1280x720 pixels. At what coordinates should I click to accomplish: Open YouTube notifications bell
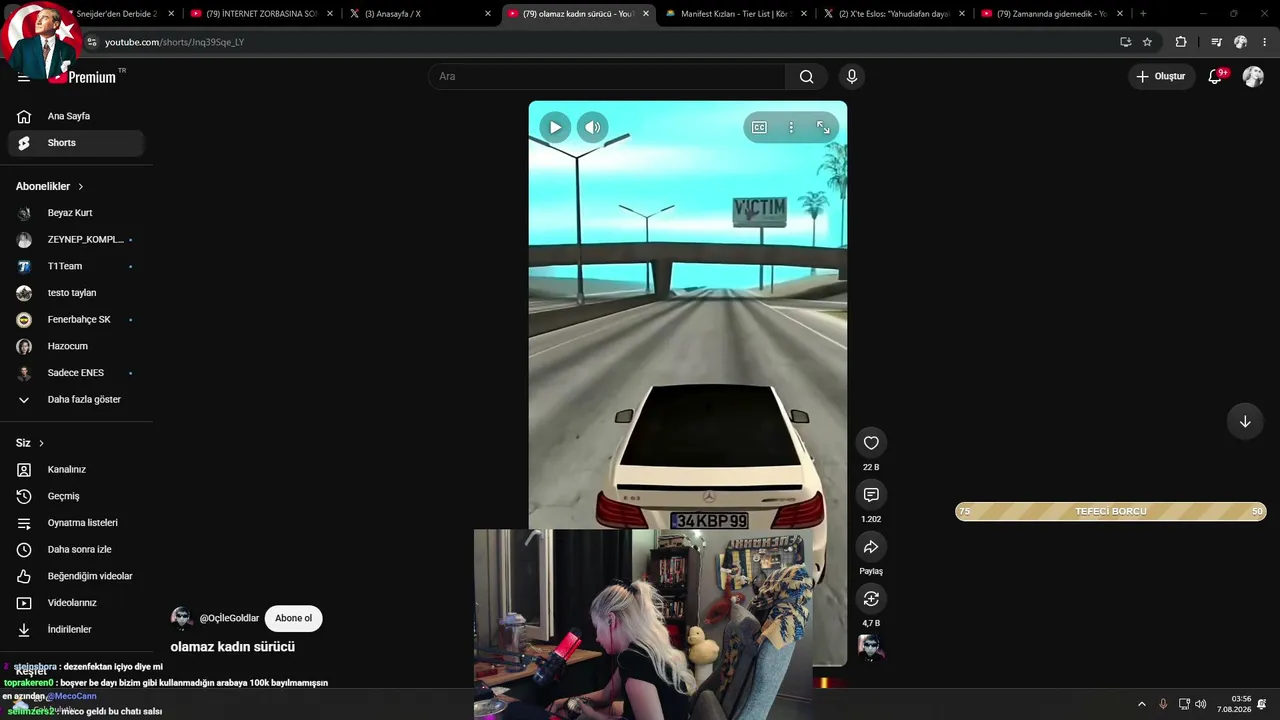[1216, 77]
